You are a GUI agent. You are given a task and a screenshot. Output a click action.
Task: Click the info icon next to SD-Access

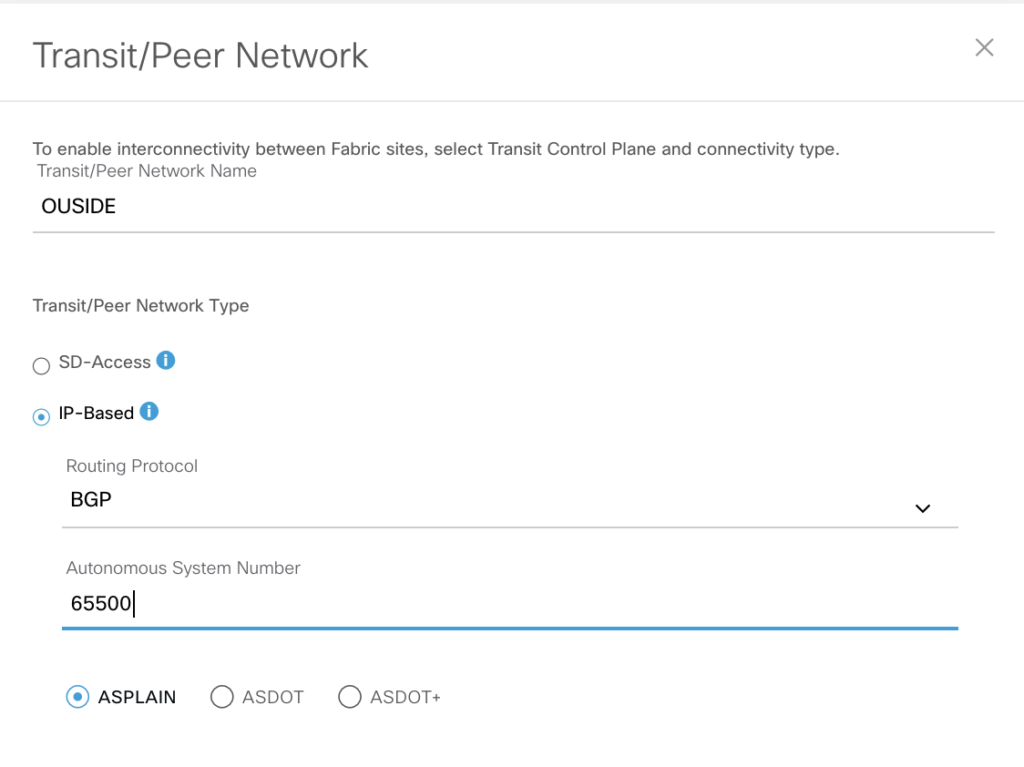point(166,360)
